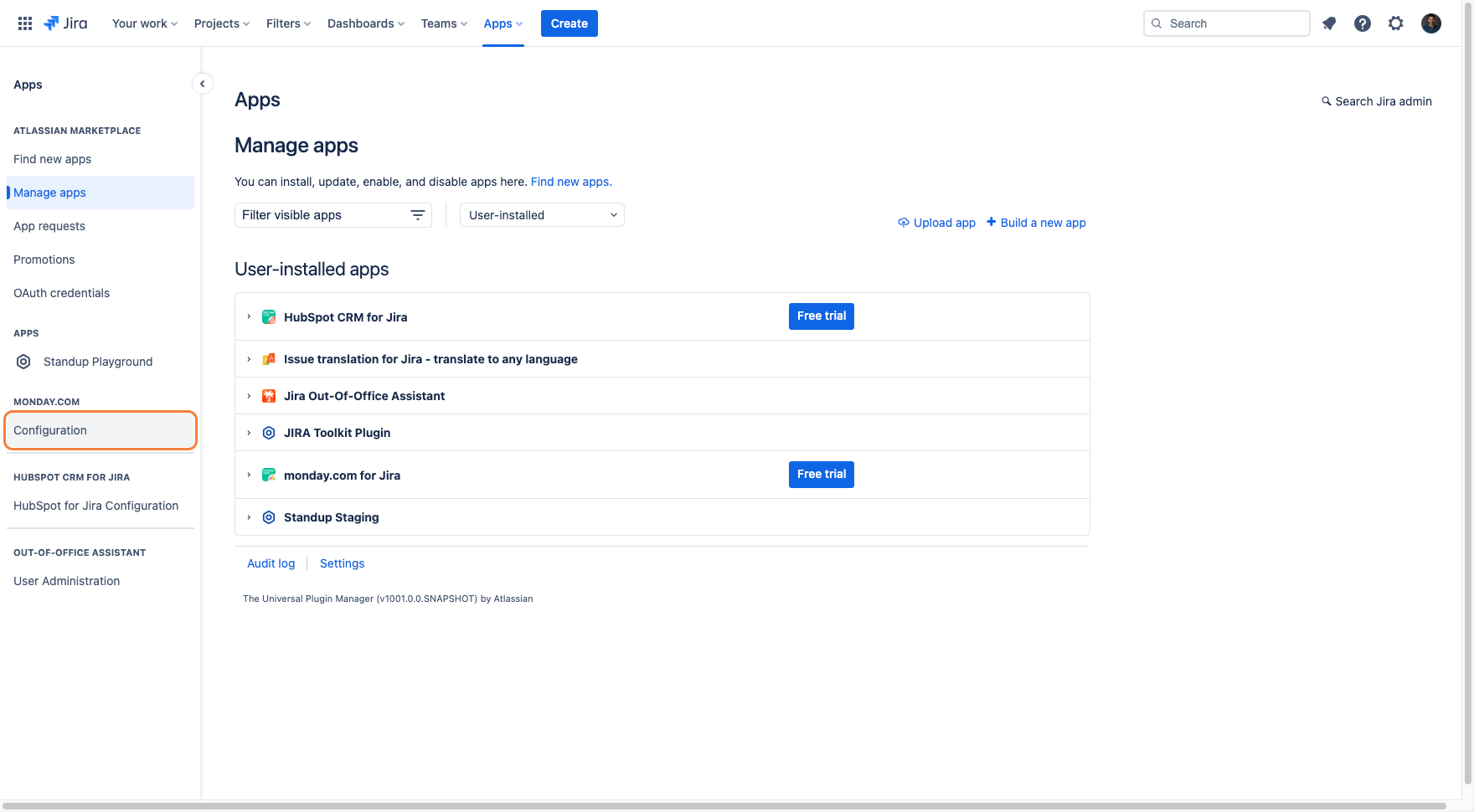Open the Settings link below app list
This screenshot has width=1474, height=812.
343,563
